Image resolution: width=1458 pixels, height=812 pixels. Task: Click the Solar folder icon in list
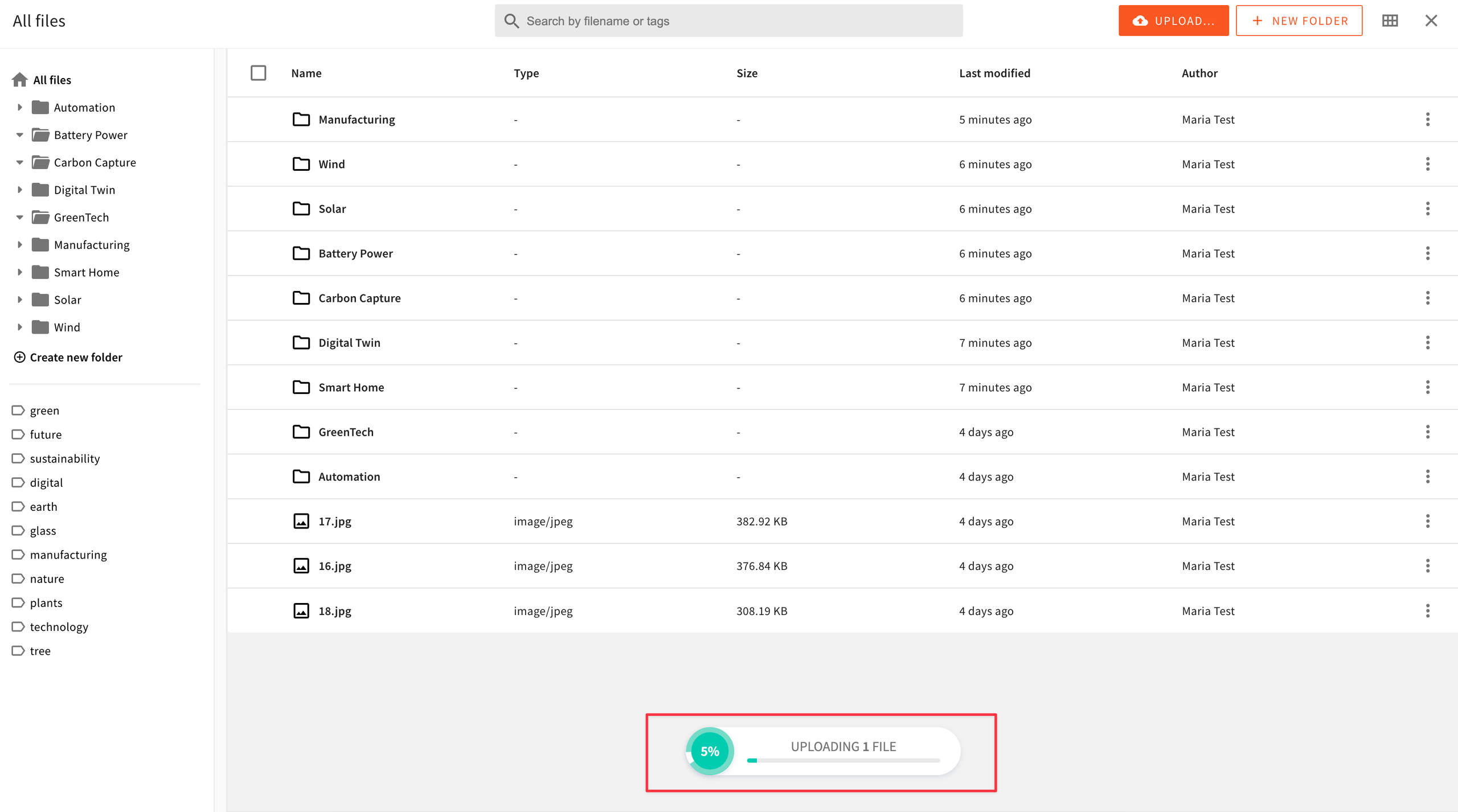[301, 209]
